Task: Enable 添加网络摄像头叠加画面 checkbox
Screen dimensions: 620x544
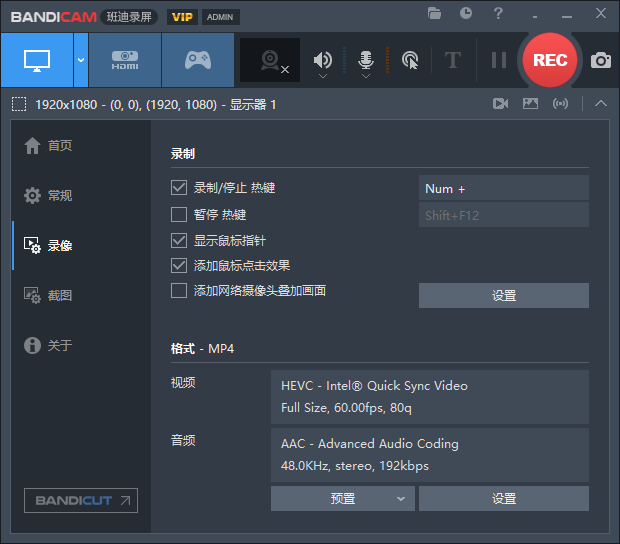Action: (179, 291)
